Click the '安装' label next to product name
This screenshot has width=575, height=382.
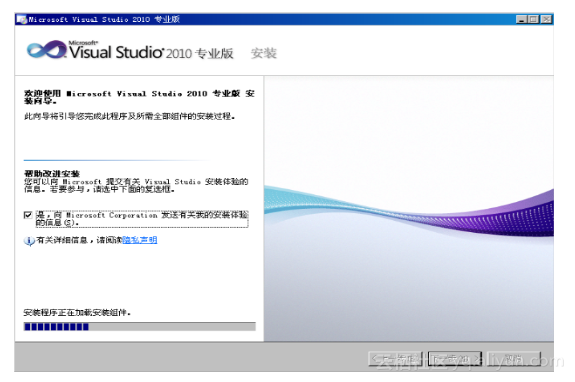point(264,54)
